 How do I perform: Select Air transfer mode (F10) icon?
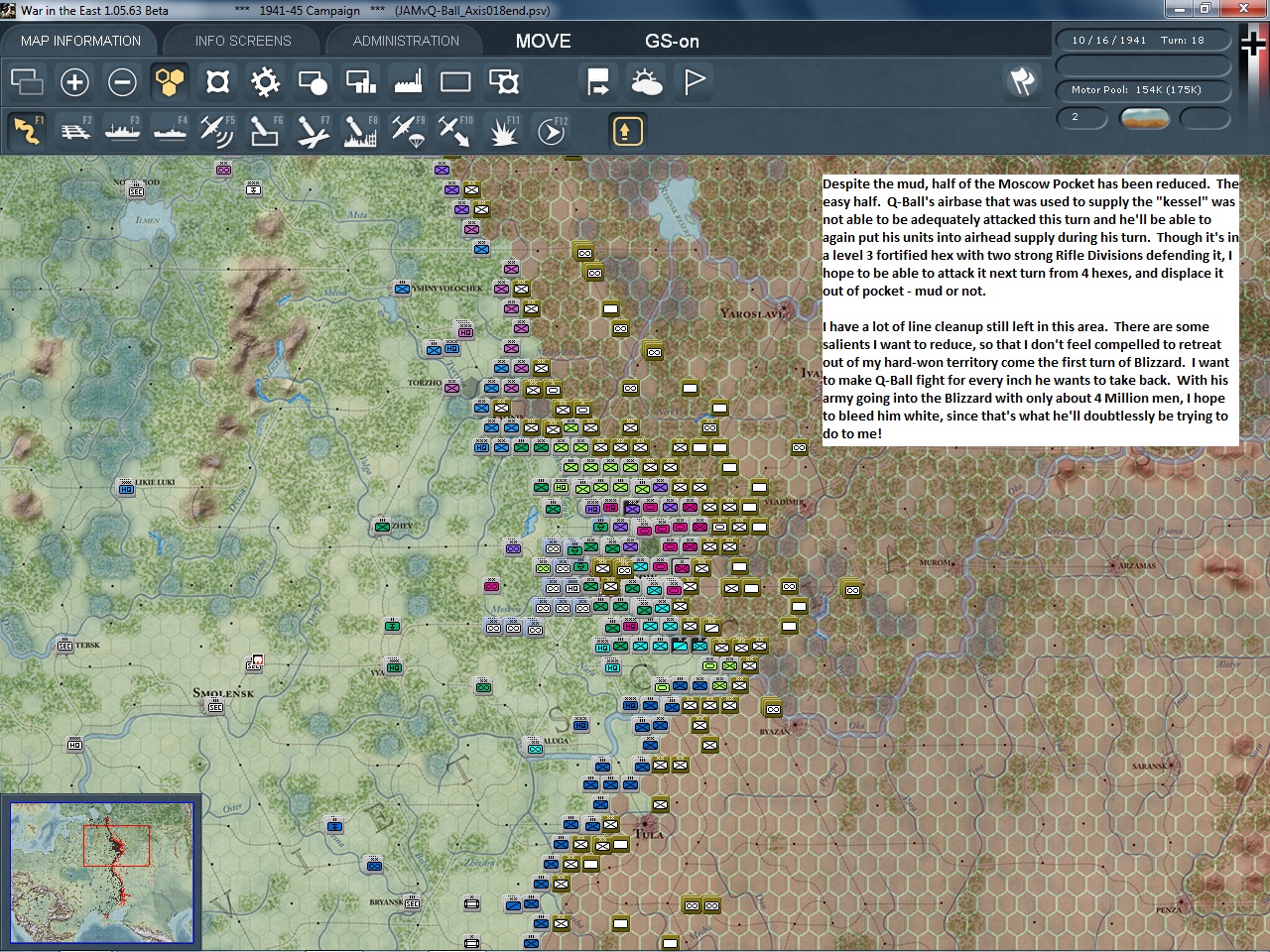455,131
